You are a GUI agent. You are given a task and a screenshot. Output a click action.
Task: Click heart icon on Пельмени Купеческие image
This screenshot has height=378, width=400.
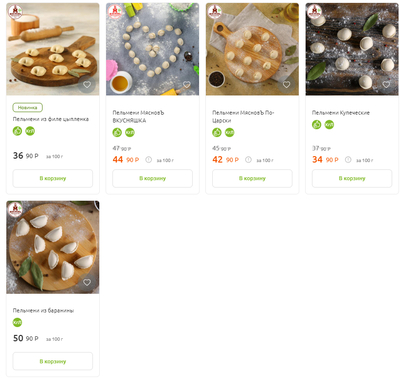coord(386,85)
